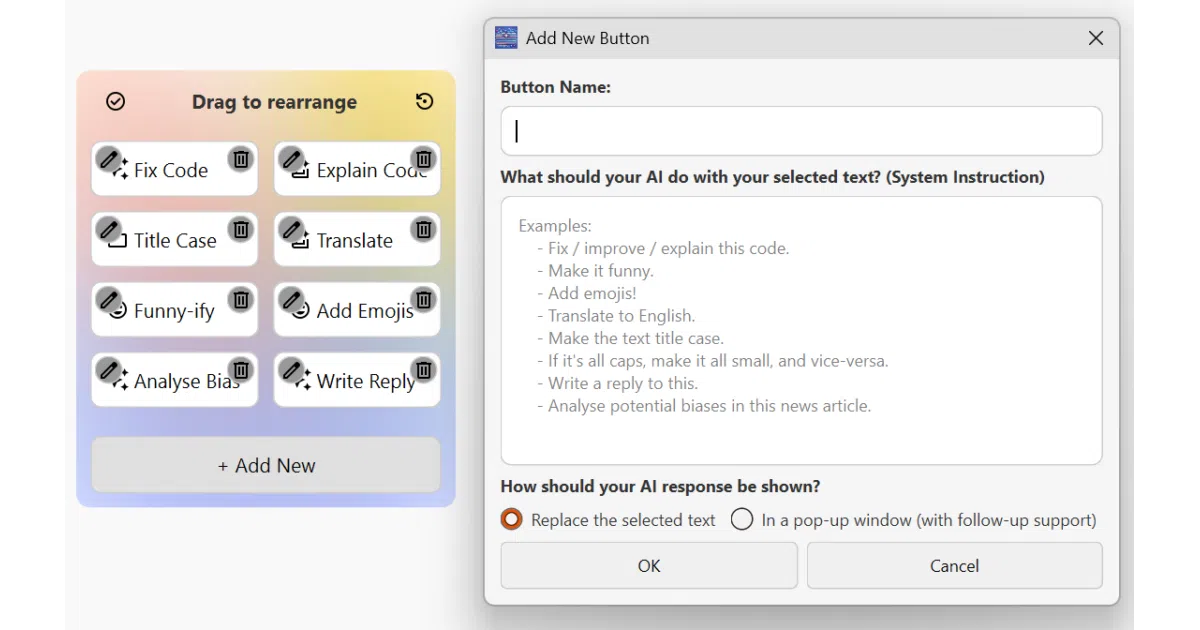
Task: Click the Write Reply button label
Action: coord(366,382)
